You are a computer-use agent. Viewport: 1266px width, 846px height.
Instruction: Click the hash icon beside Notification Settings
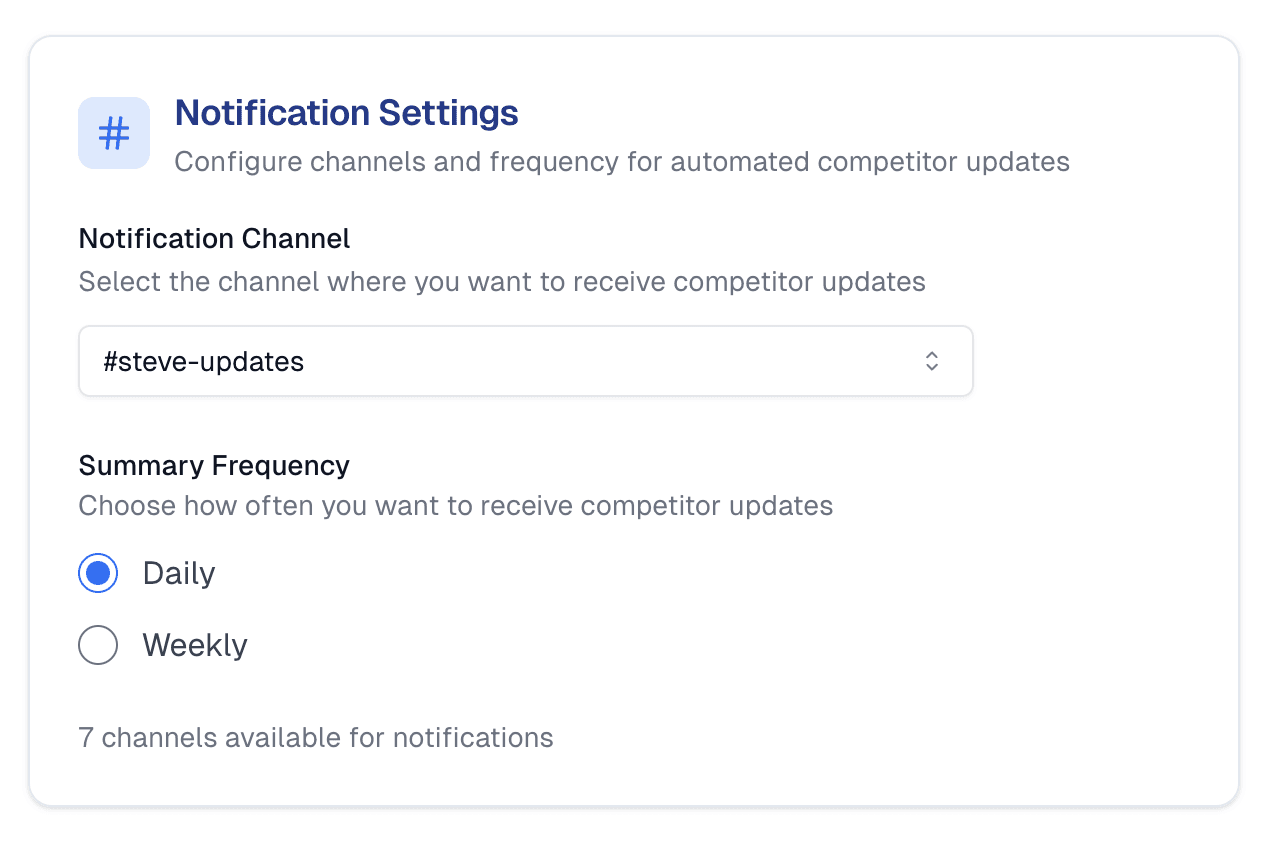pos(114,133)
